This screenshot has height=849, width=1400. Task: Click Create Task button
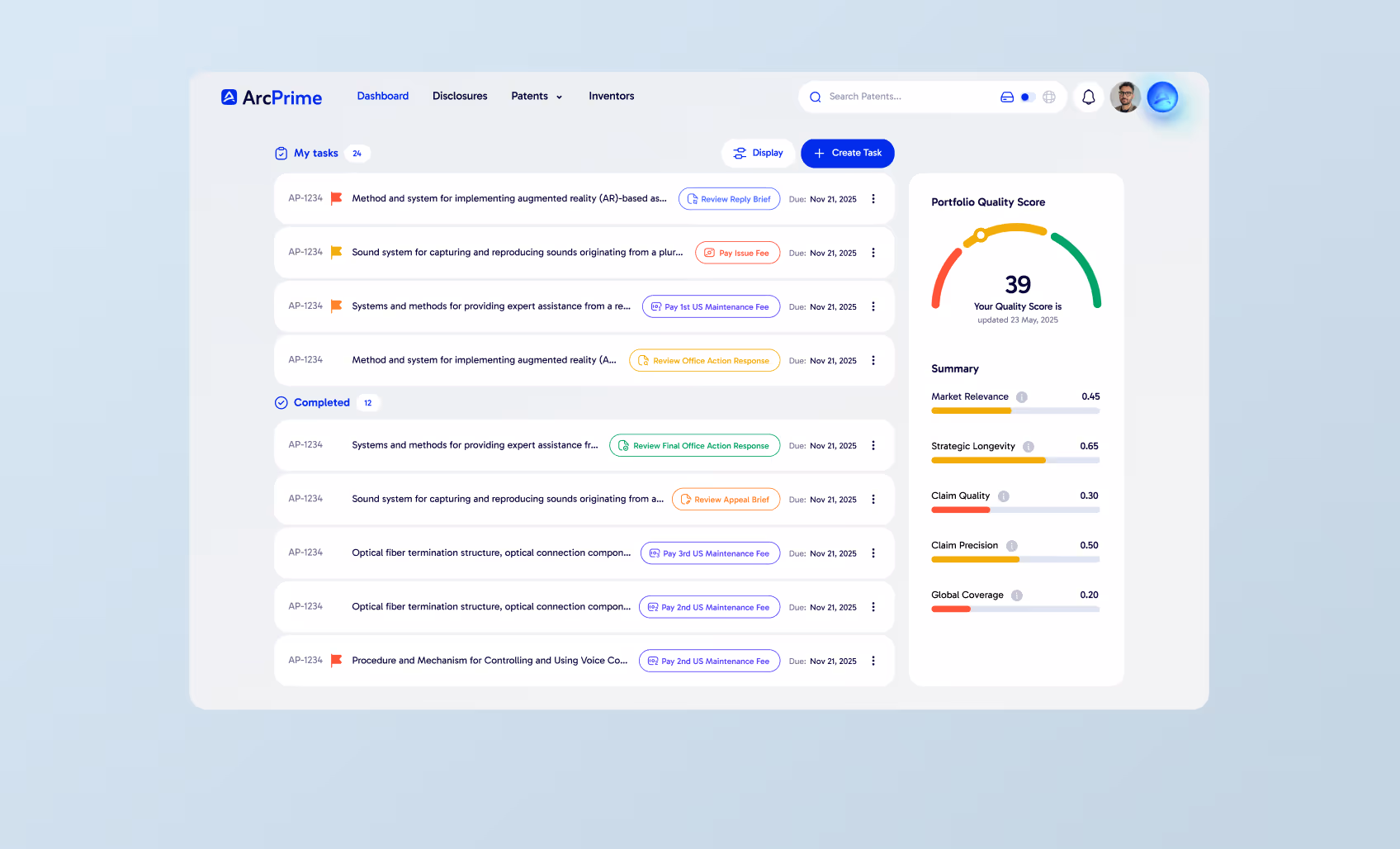[x=848, y=153]
